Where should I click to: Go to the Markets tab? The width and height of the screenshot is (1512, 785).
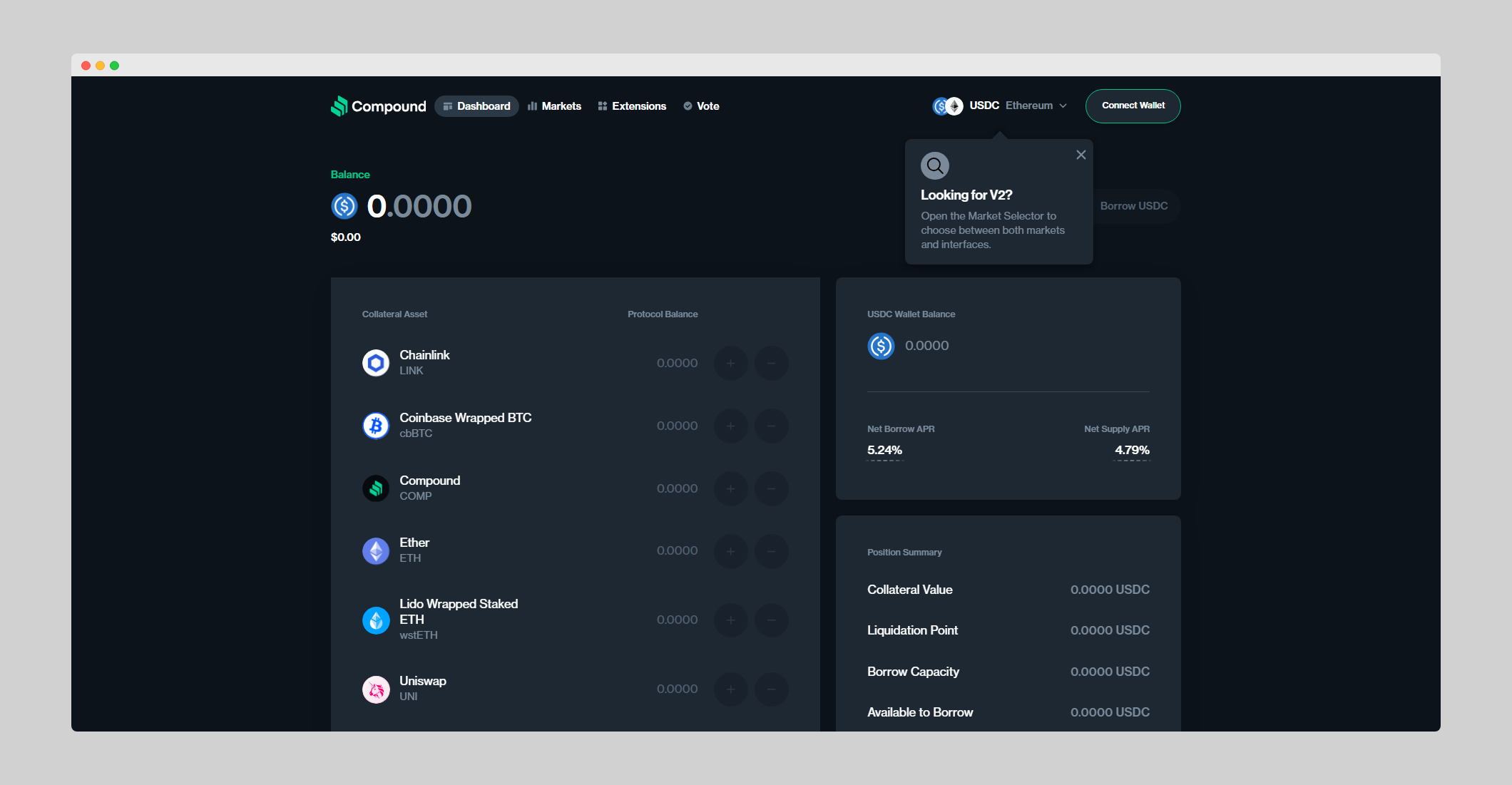[x=554, y=106]
